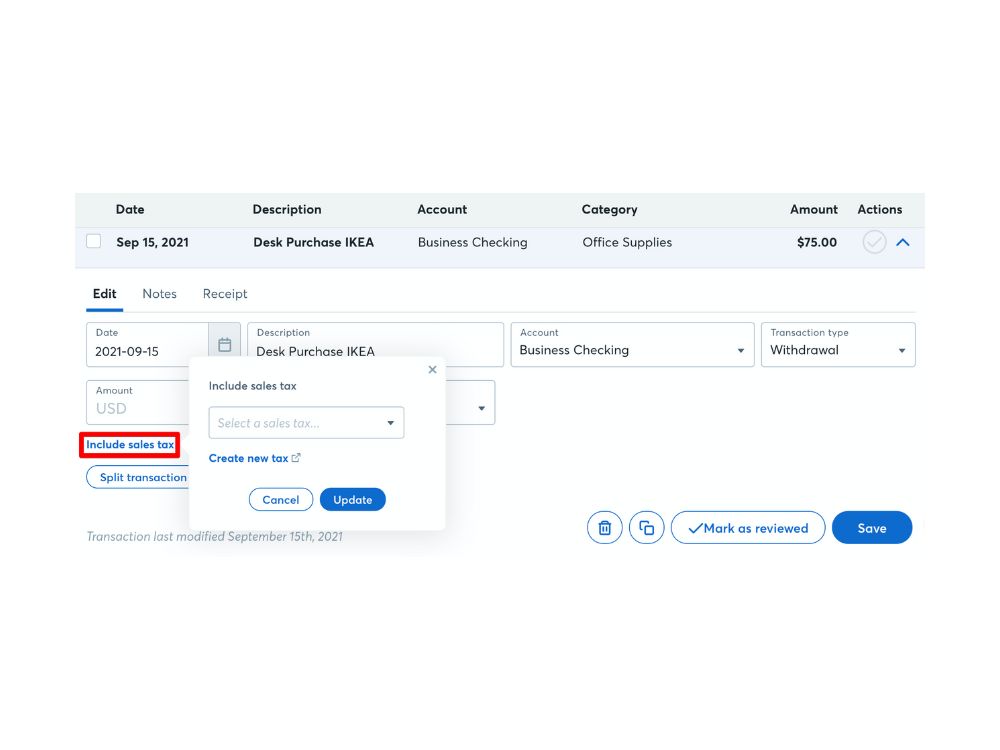The width and height of the screenshot is (1000, 750).
Task: Close the Include sales tax popup
Action: (x=432, y=369)
